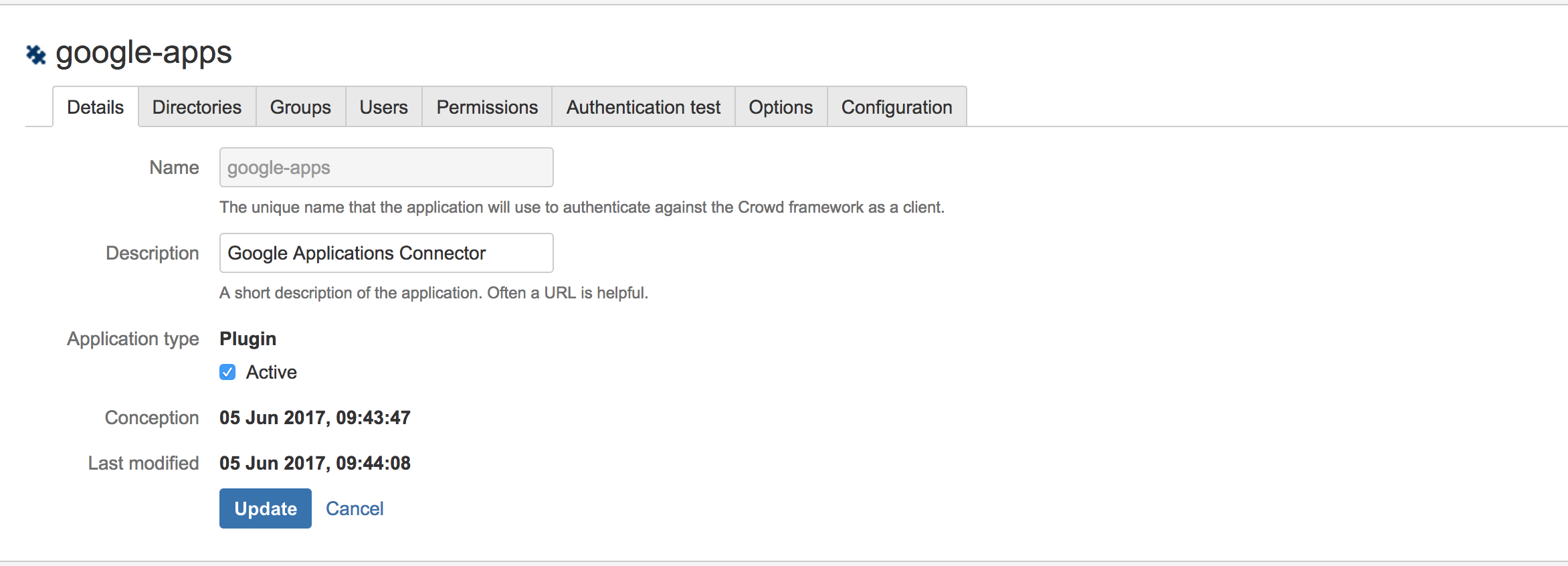Click the puzzle-piece application icon beside the title
Viewport: 1568px width, 566px height.
coord(36,54)
